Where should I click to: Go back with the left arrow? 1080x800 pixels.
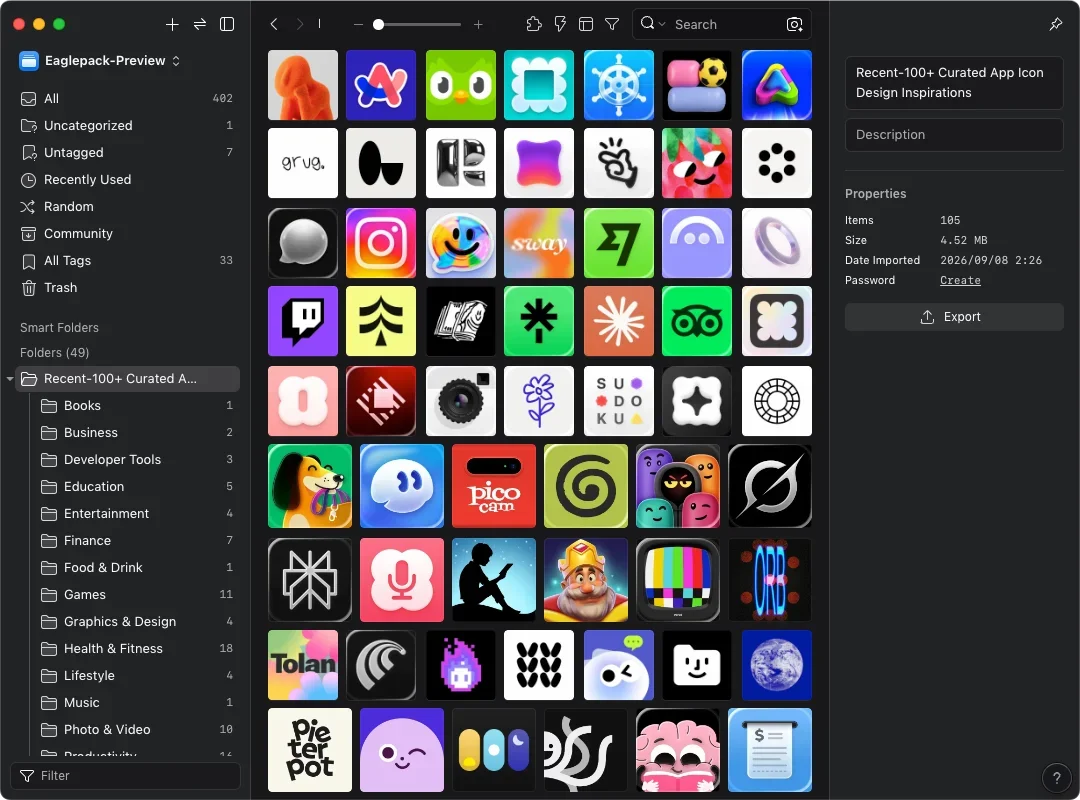tap(274, 24)
